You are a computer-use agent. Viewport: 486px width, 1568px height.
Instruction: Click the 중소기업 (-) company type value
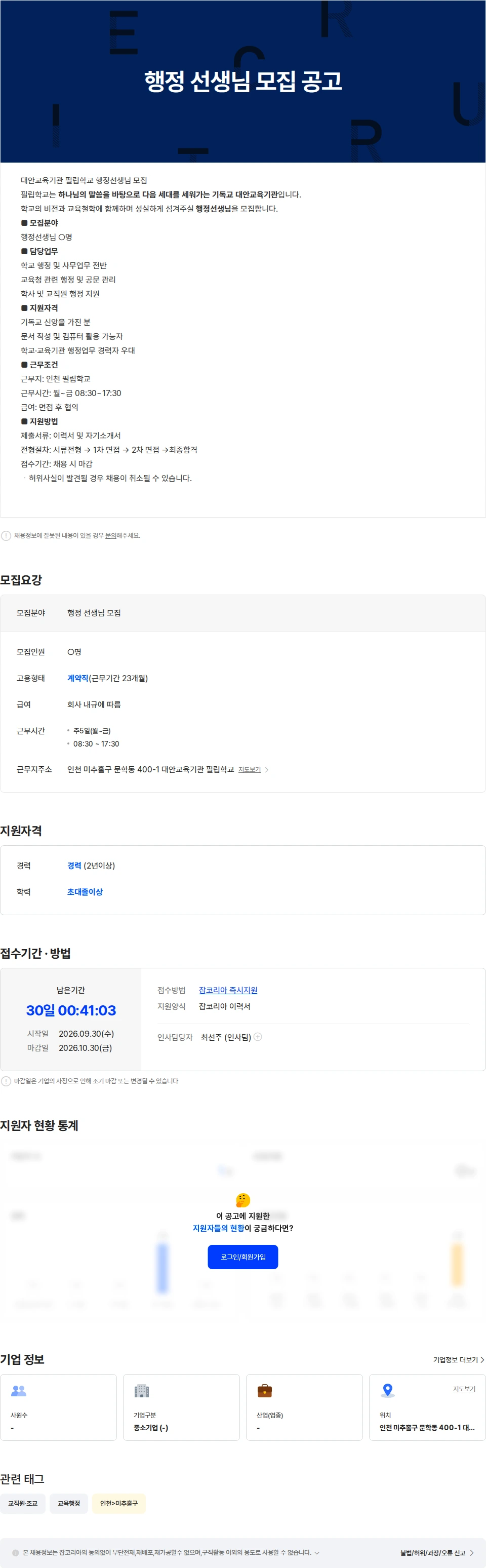tap(151, 1427)
